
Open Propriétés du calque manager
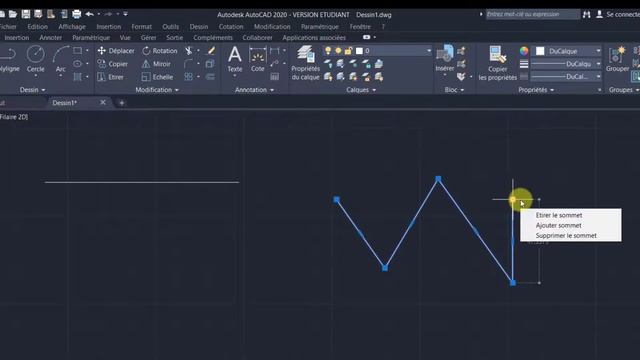coord(305,62)
